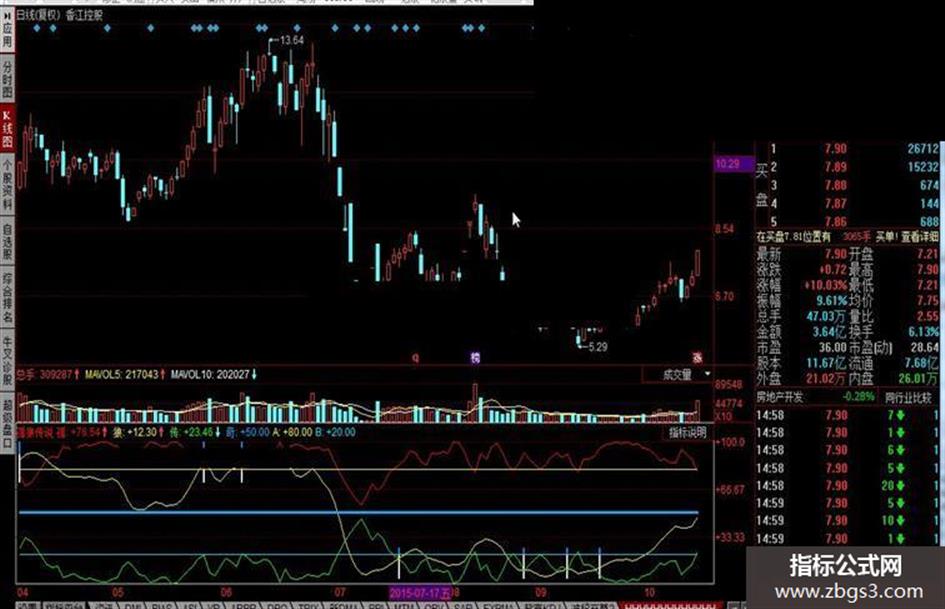Click the 买单 link in order hint
This screenshot has width=945, height=609.
[x=886, y=237]
